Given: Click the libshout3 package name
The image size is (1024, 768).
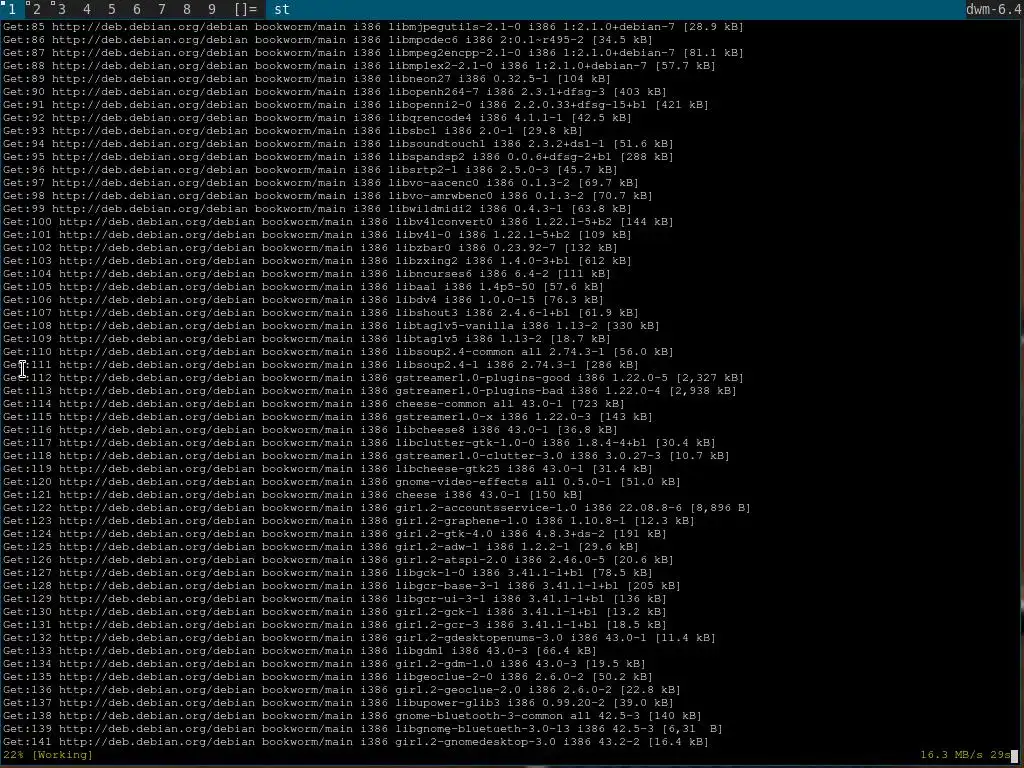Looking at the screenshot, I should coord(426,313).
